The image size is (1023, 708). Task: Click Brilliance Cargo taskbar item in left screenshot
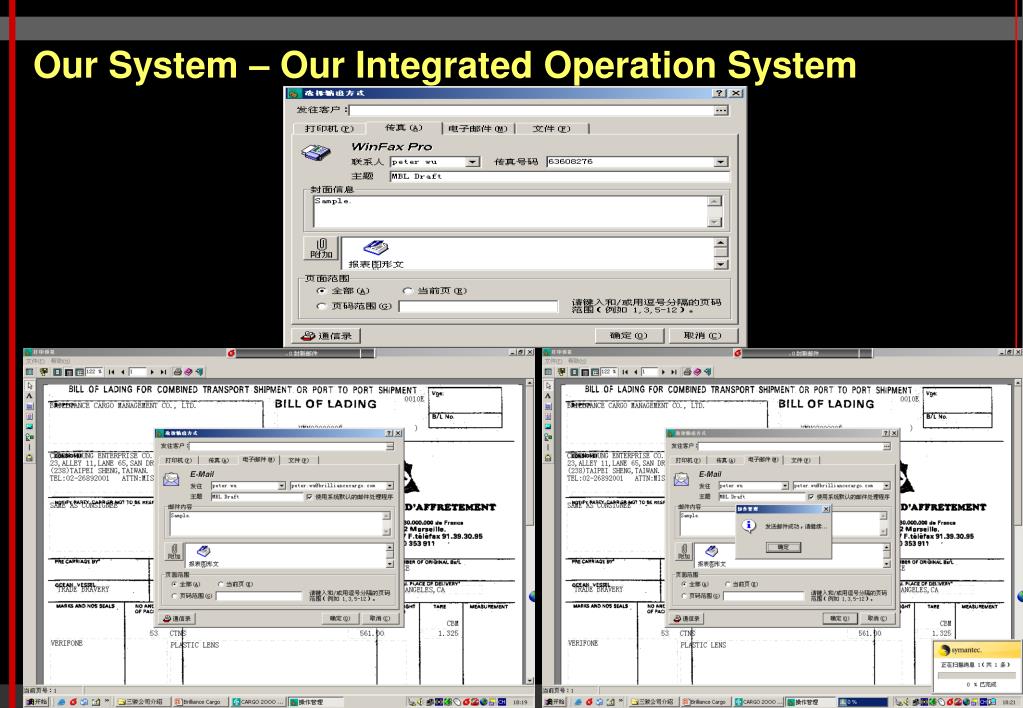tap(199, 702)
